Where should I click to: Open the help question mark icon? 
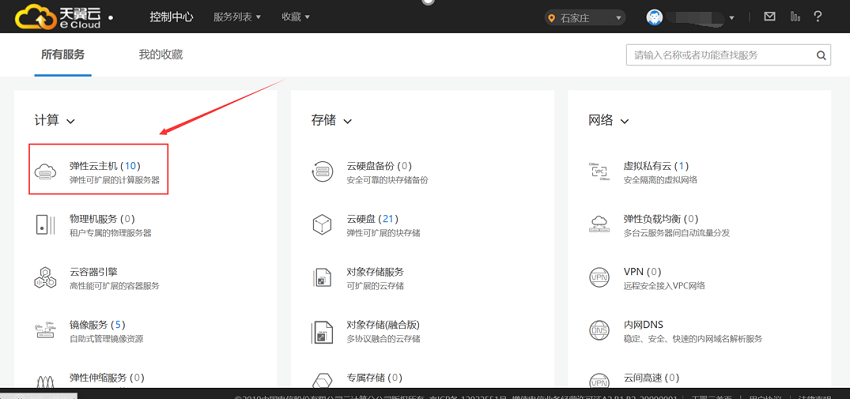[x=818, y=17]
